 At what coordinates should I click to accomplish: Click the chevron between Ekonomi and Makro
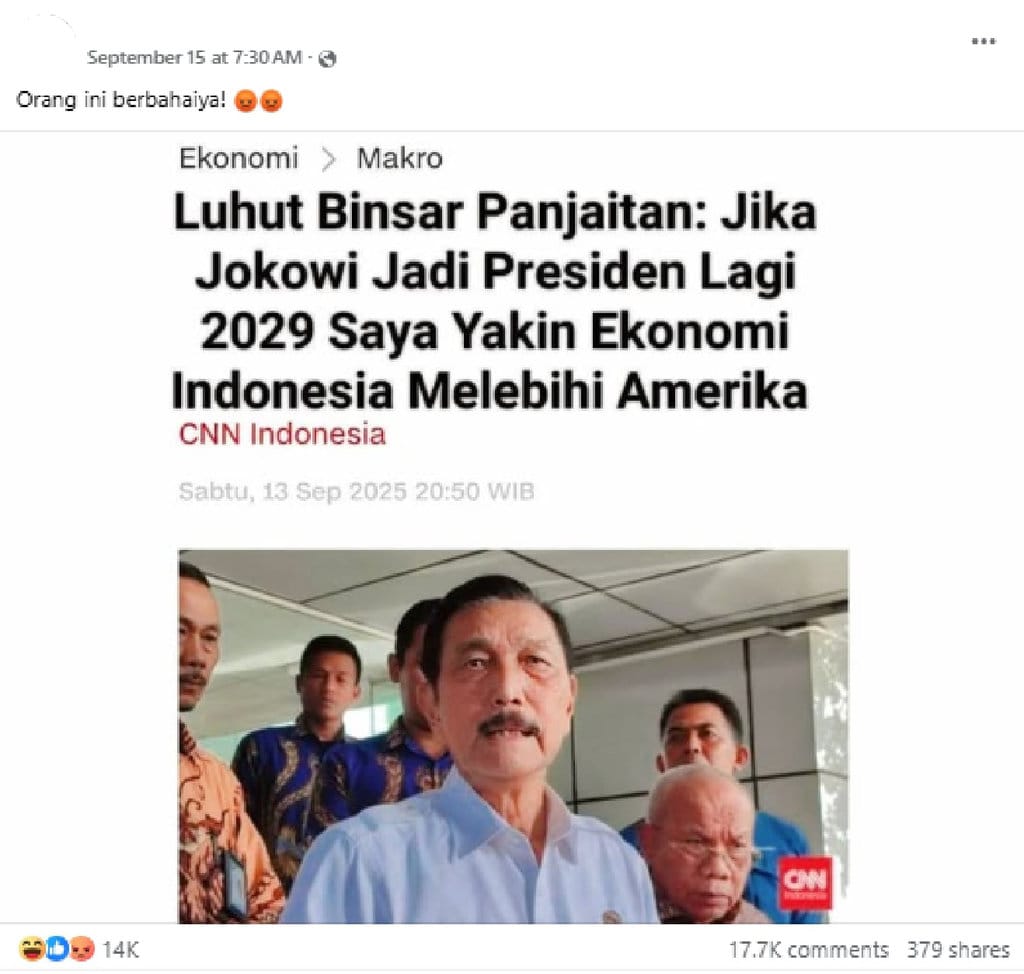pos(328,159)
